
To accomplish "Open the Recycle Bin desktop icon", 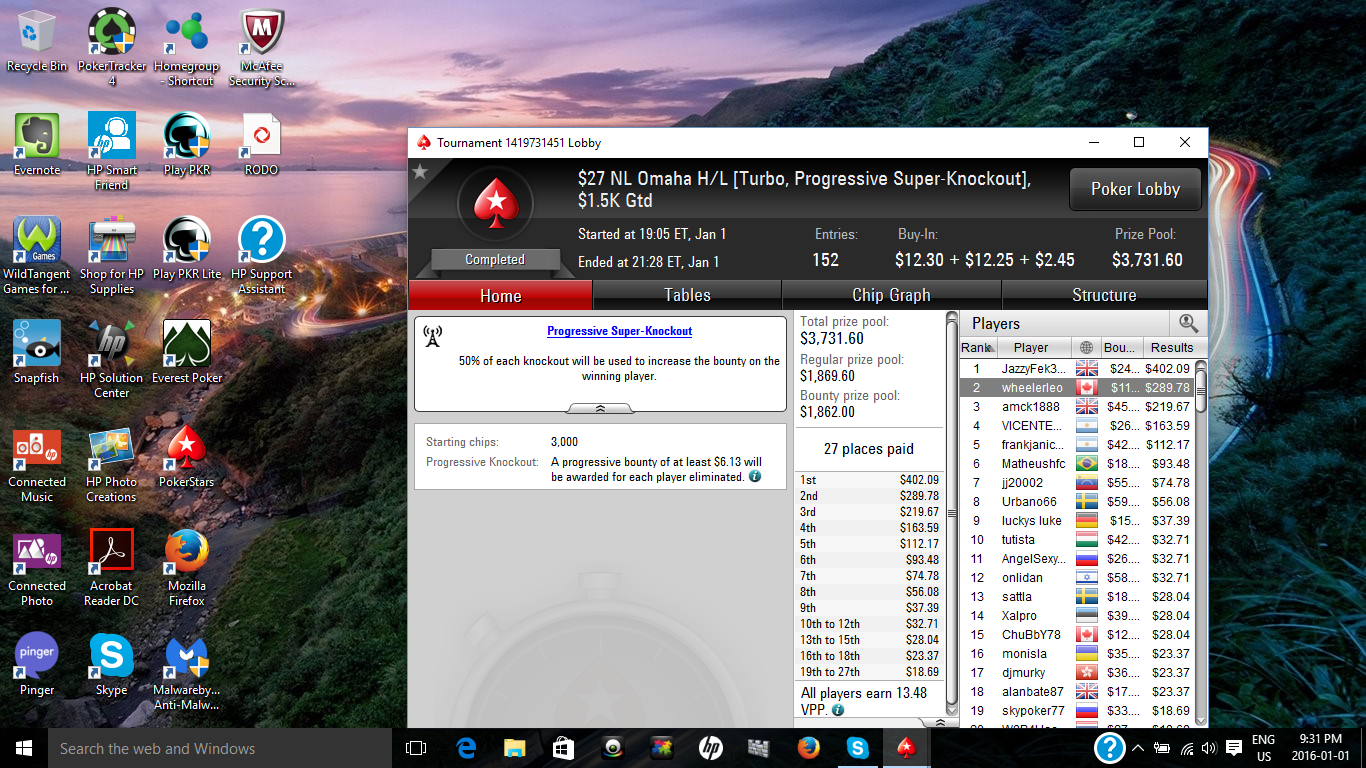I will 37,42.
